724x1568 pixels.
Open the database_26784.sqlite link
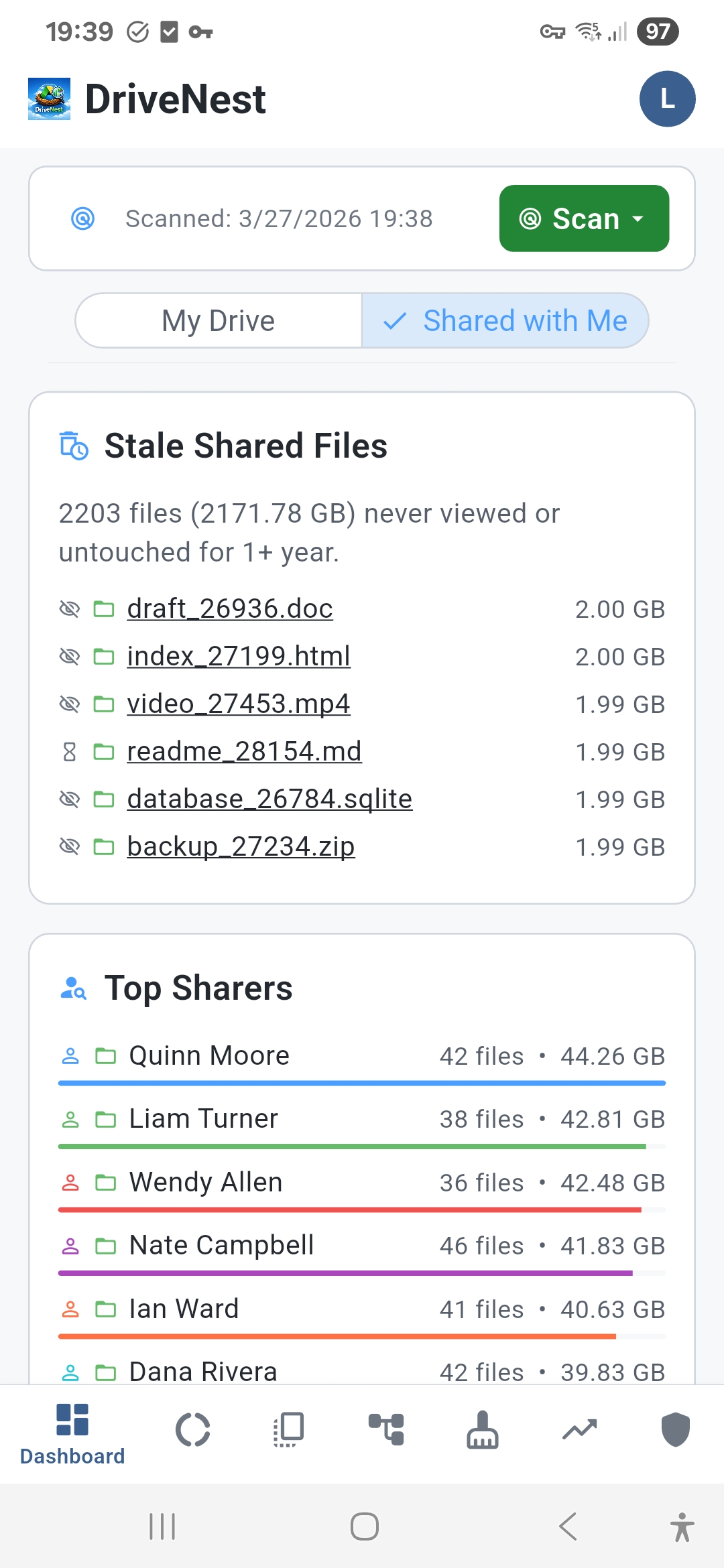pos(269,799)
